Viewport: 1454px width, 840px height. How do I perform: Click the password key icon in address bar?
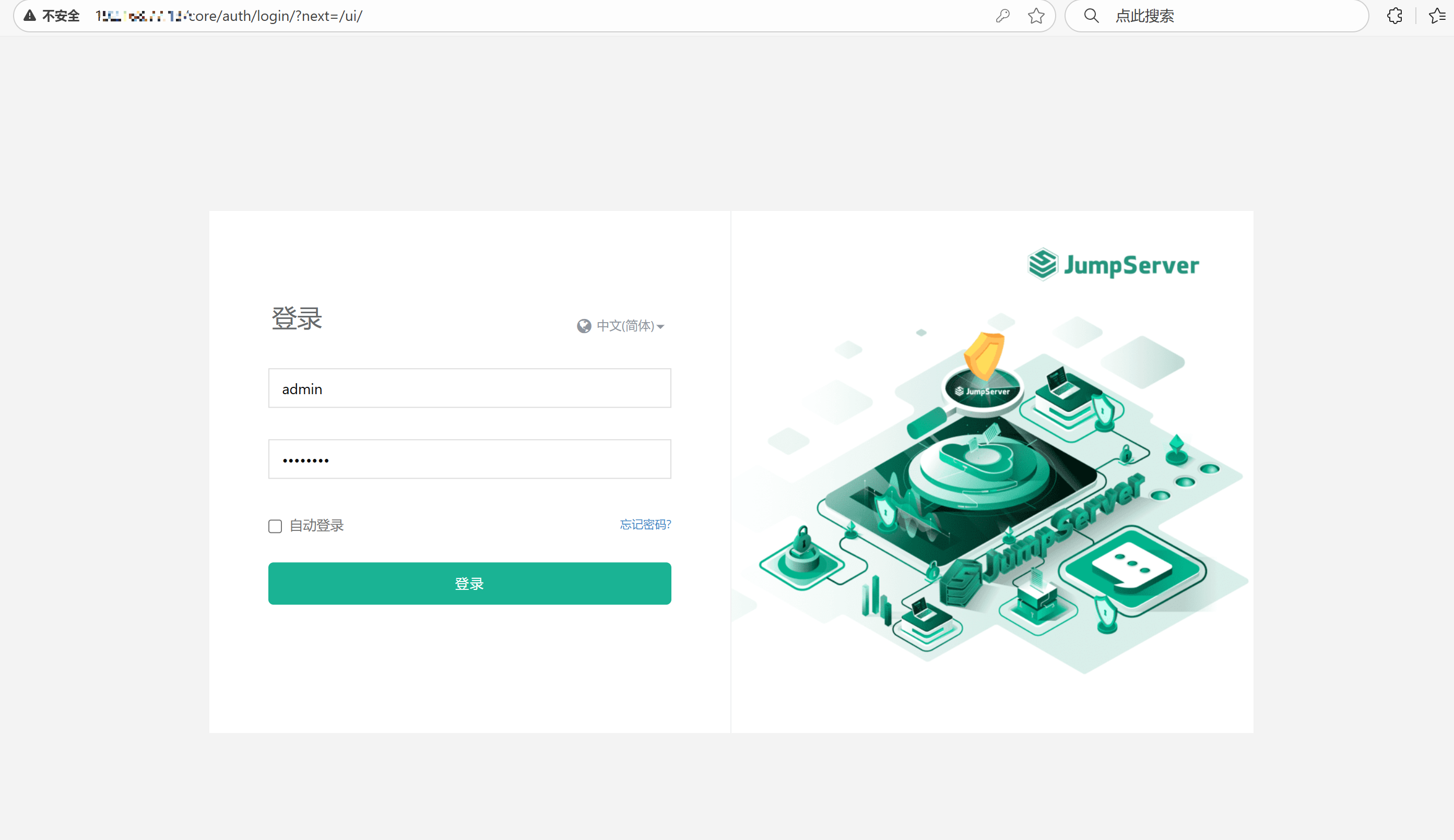(1002, 16)
